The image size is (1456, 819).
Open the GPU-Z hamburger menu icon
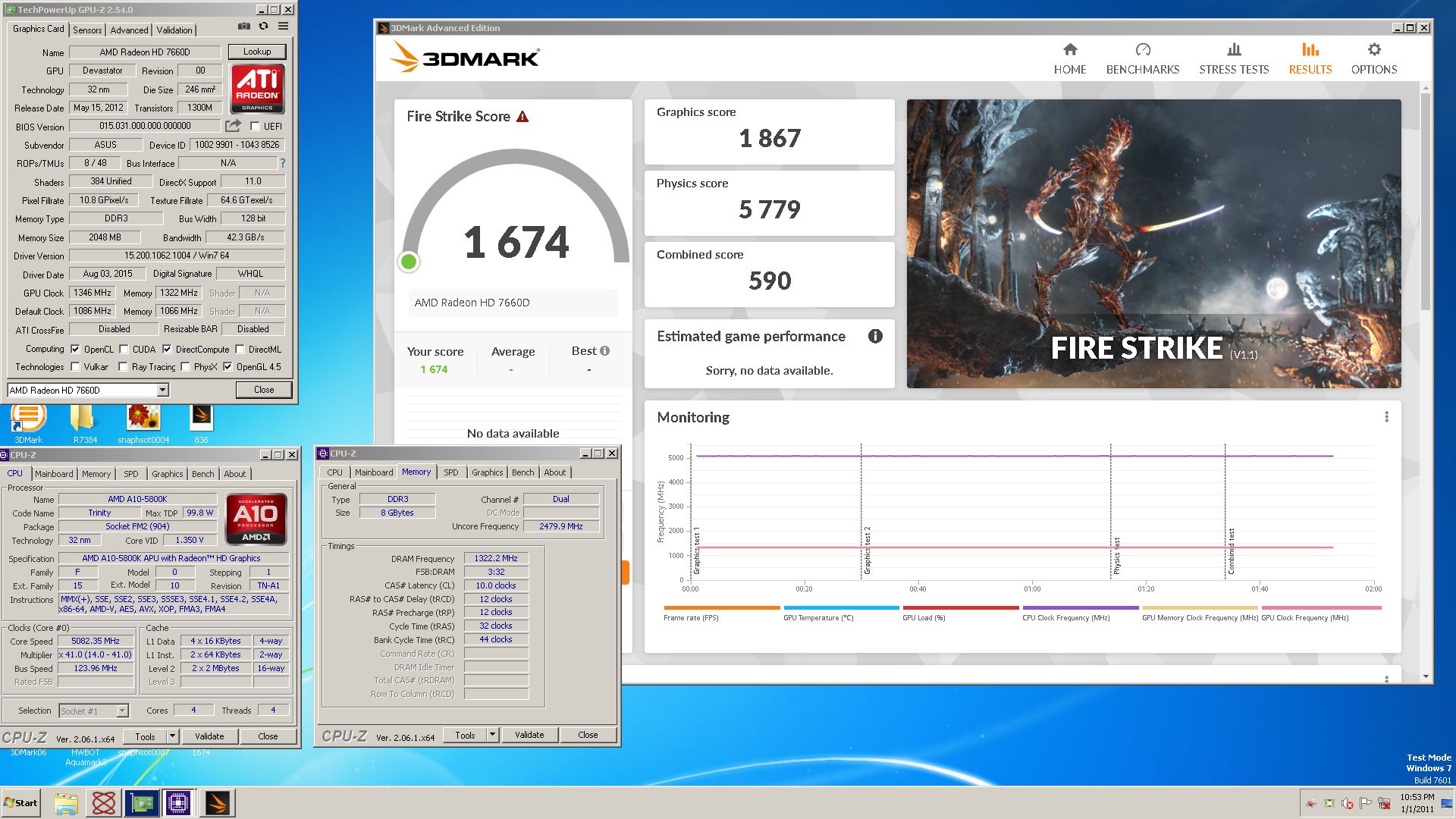283,27
